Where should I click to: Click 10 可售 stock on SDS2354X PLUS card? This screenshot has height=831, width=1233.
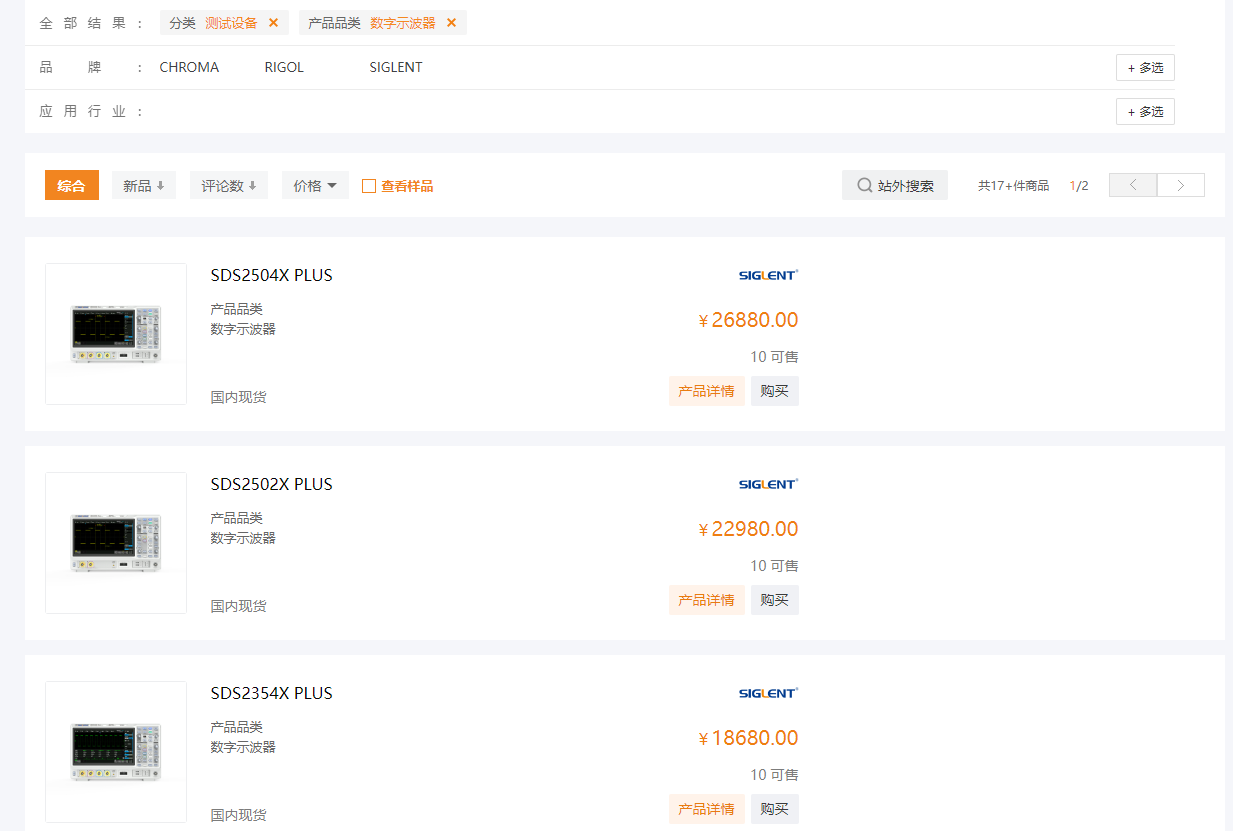pyautogui.click(x=775, y=775)
